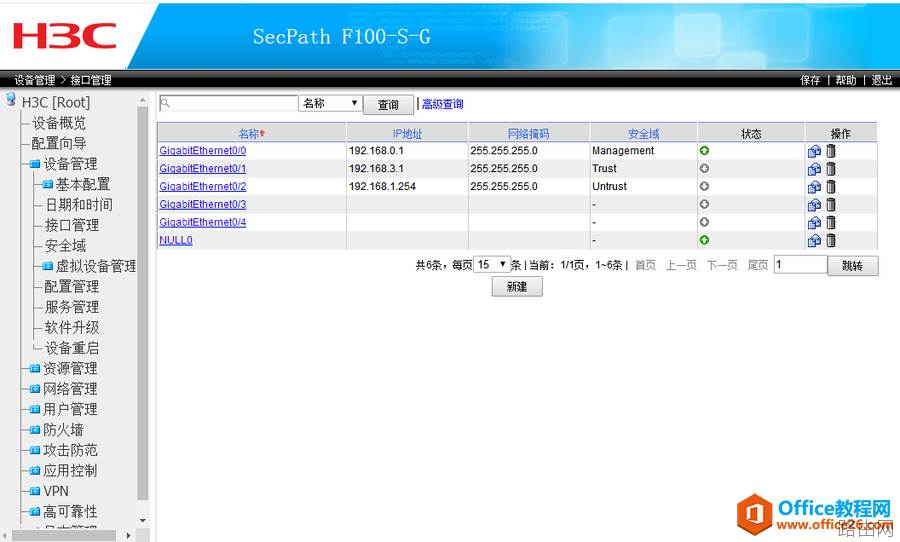
Task: Collapse the 设备管理 tree folder
Action: coord(34,164)
